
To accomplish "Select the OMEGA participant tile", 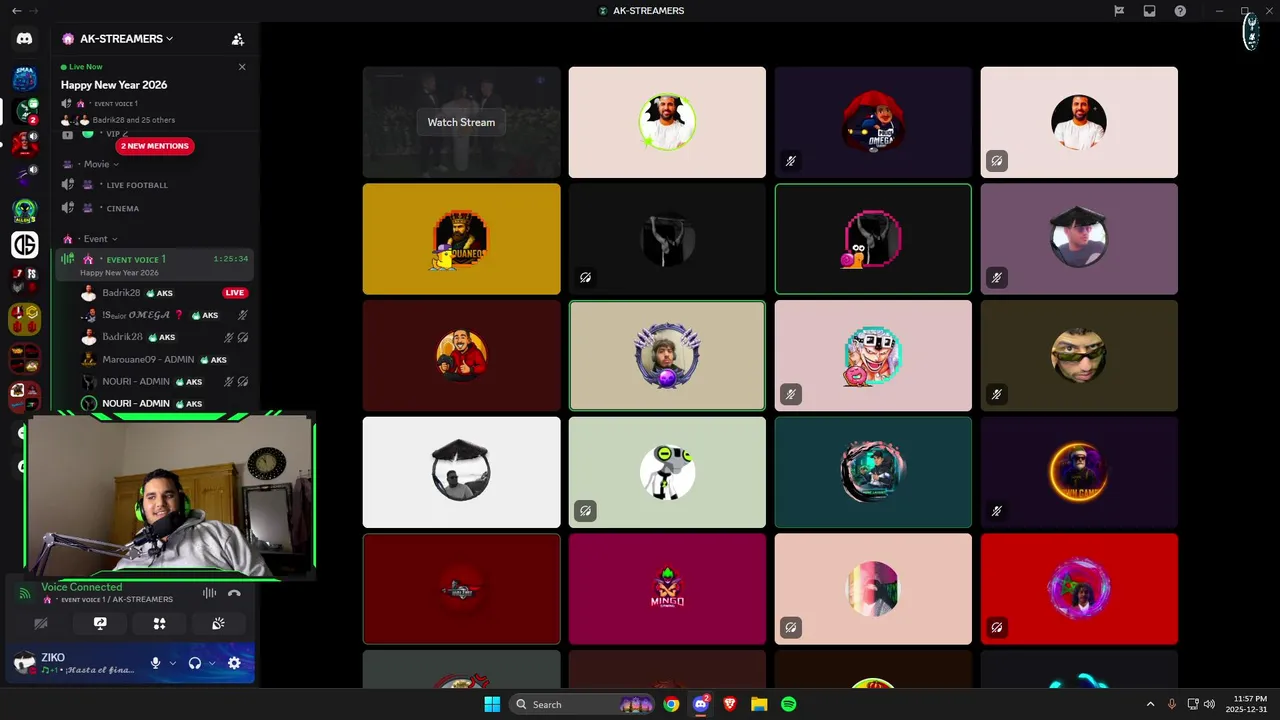I will point(873,122).
